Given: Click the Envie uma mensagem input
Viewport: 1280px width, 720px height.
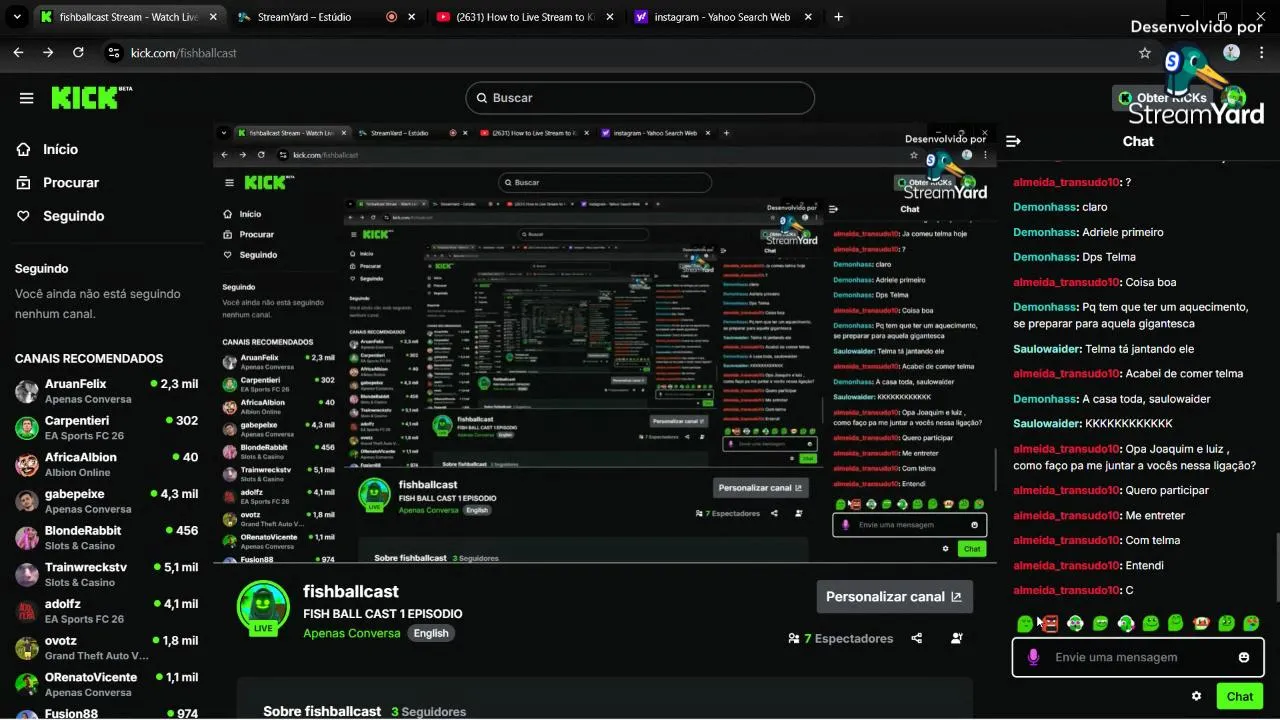Looking at the screenshot, I should 1138,657.
